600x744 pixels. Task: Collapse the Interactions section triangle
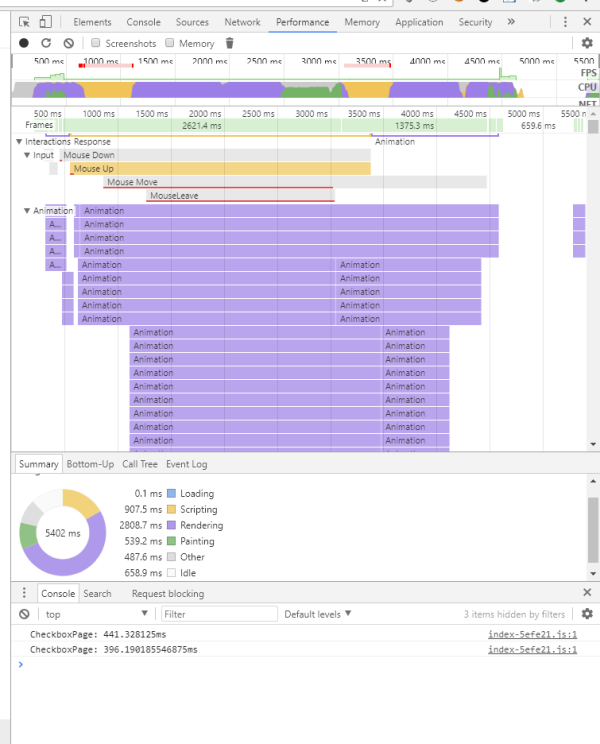click(19, 141)
